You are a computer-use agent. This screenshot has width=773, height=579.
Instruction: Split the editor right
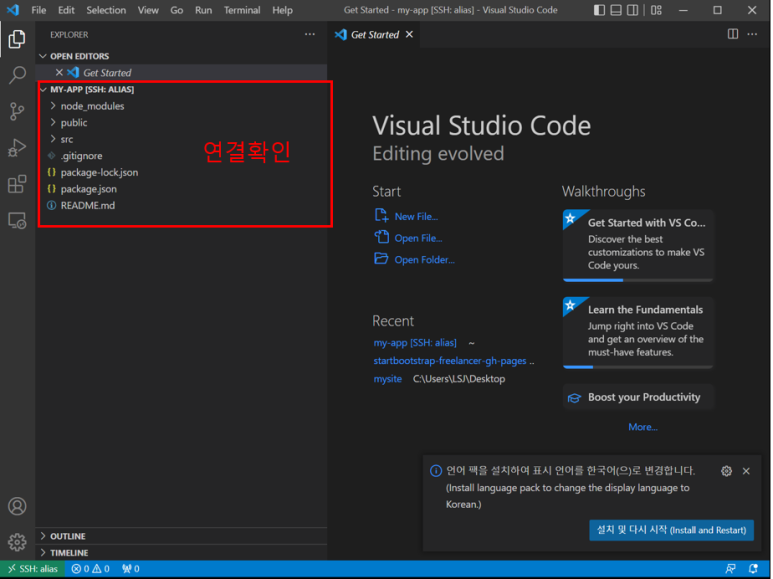click(x=733, y=34)
